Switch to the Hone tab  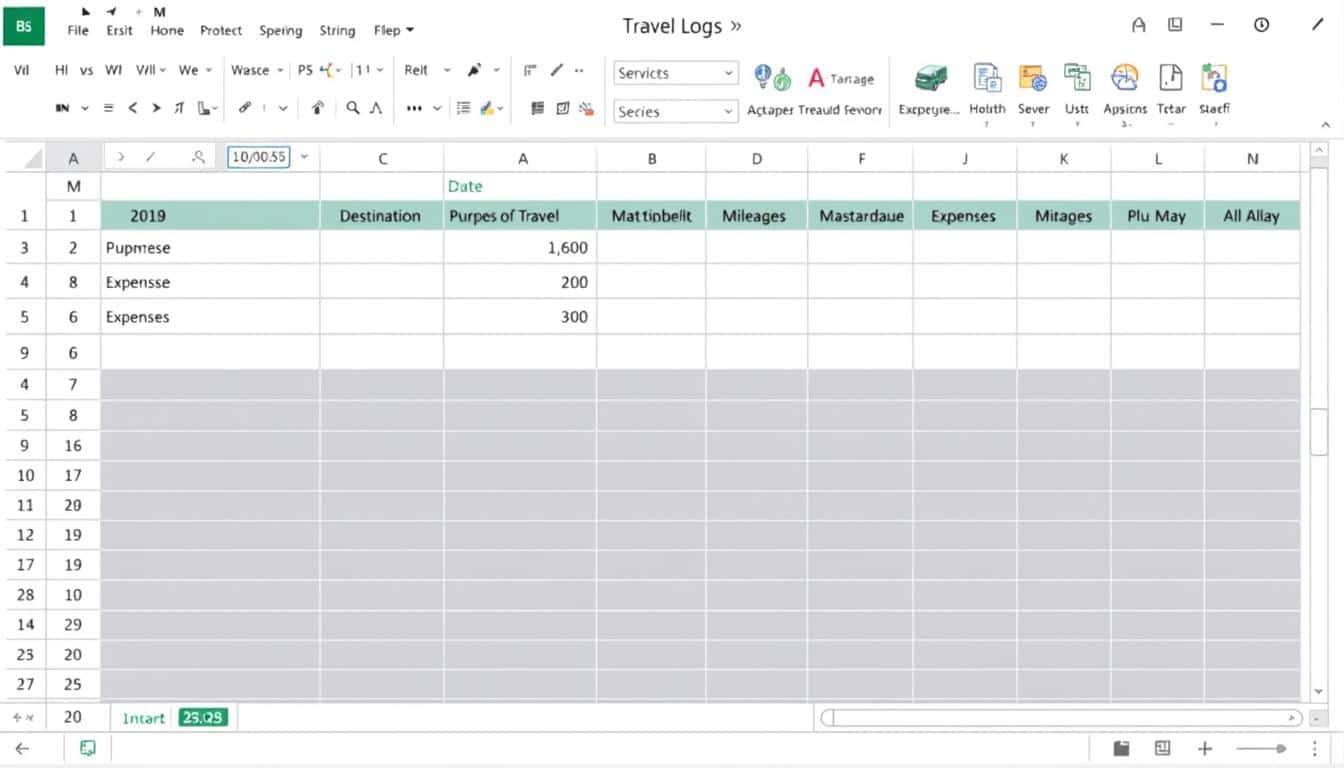click(167, 30)
